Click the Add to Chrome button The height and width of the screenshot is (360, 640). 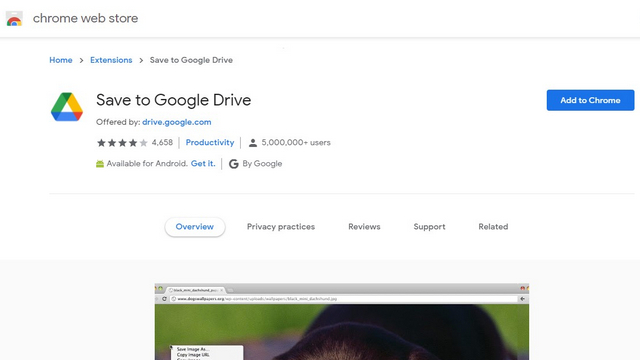pyautogui.click(x=590, y=100)
